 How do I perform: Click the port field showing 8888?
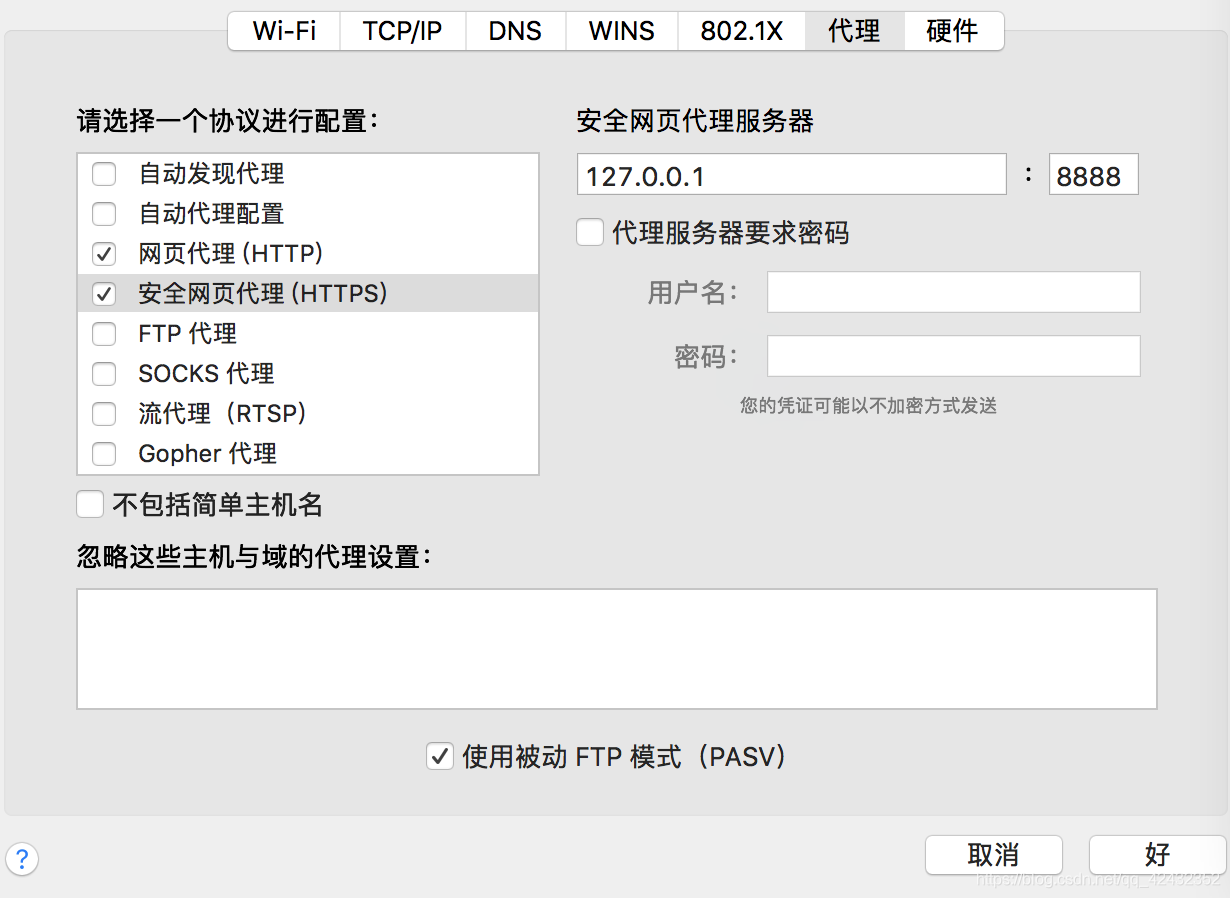point(1093,174)
